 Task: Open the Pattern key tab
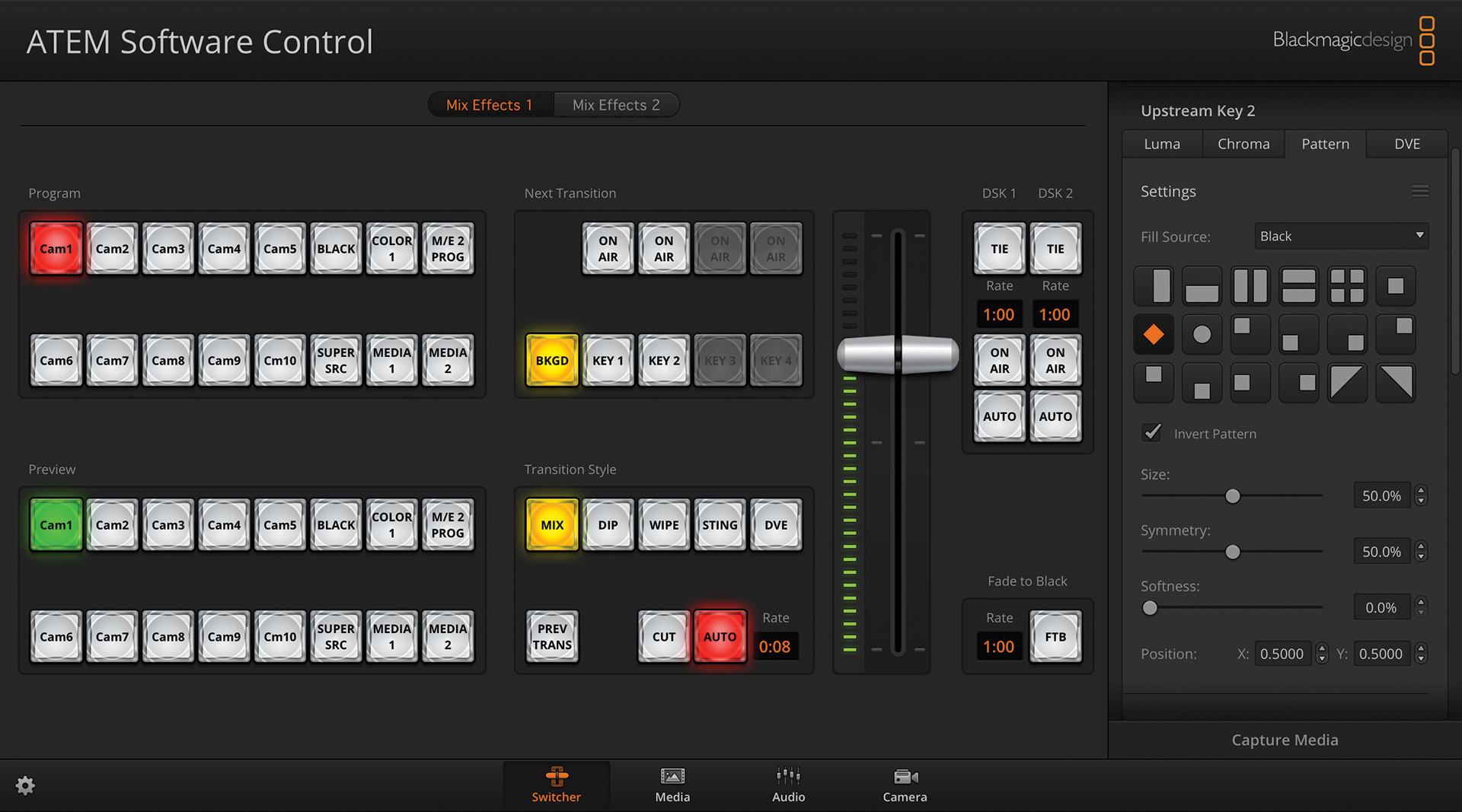pos(1325,144)
